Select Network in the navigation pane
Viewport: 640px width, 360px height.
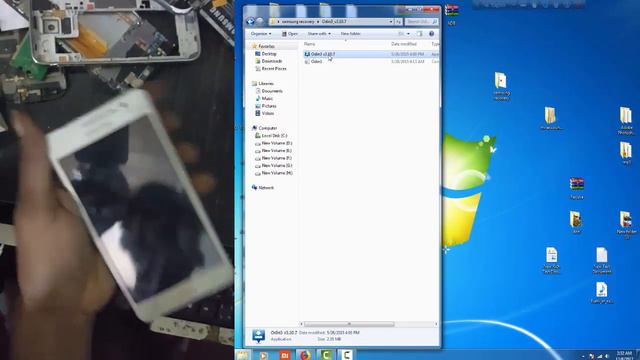click(266, 188)
